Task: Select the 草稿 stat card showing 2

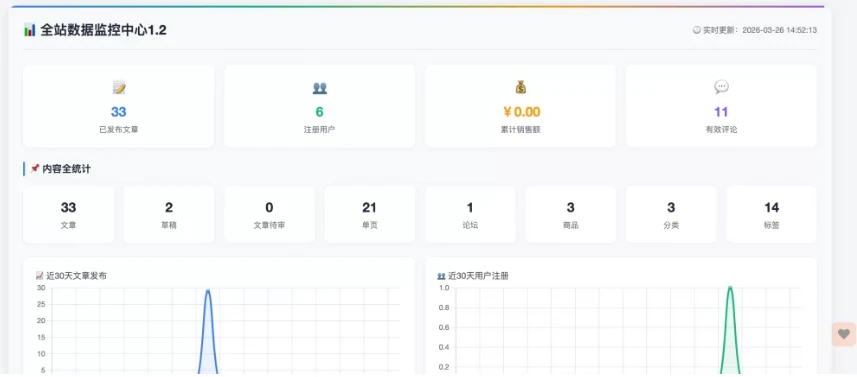Action: 169,214
